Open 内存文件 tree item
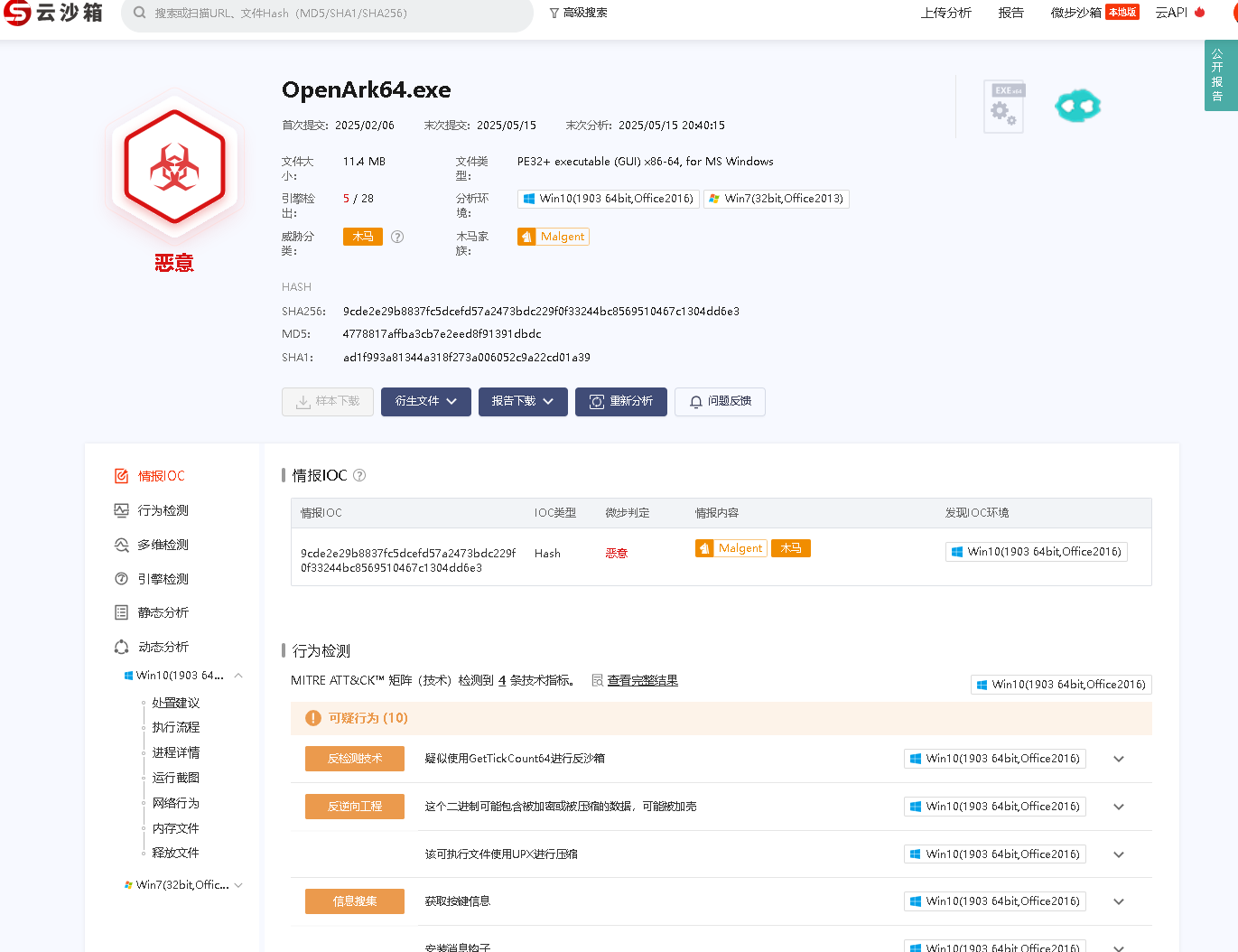 point(175,828)
